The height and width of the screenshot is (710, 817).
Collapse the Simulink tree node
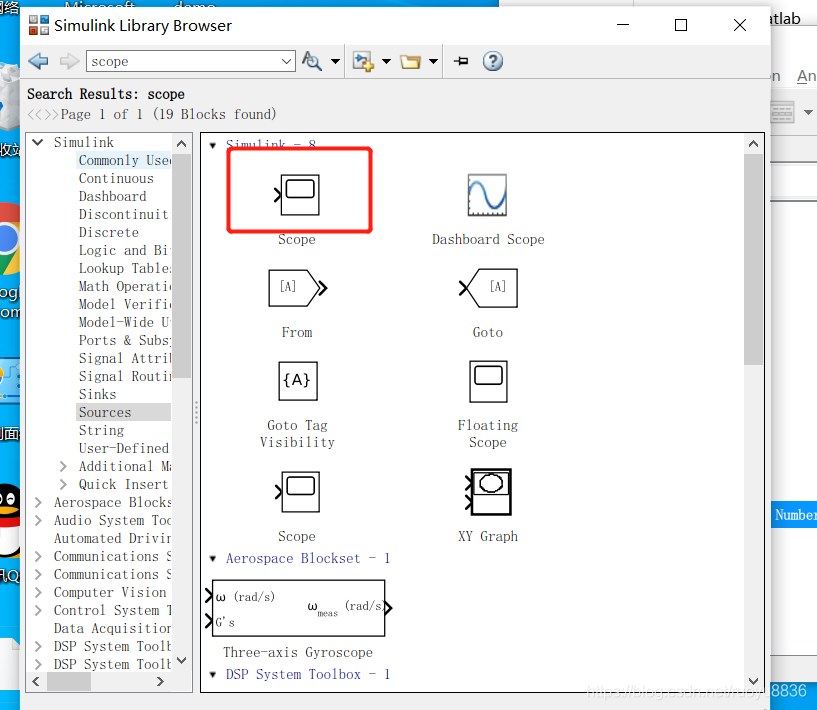(38, 142)
